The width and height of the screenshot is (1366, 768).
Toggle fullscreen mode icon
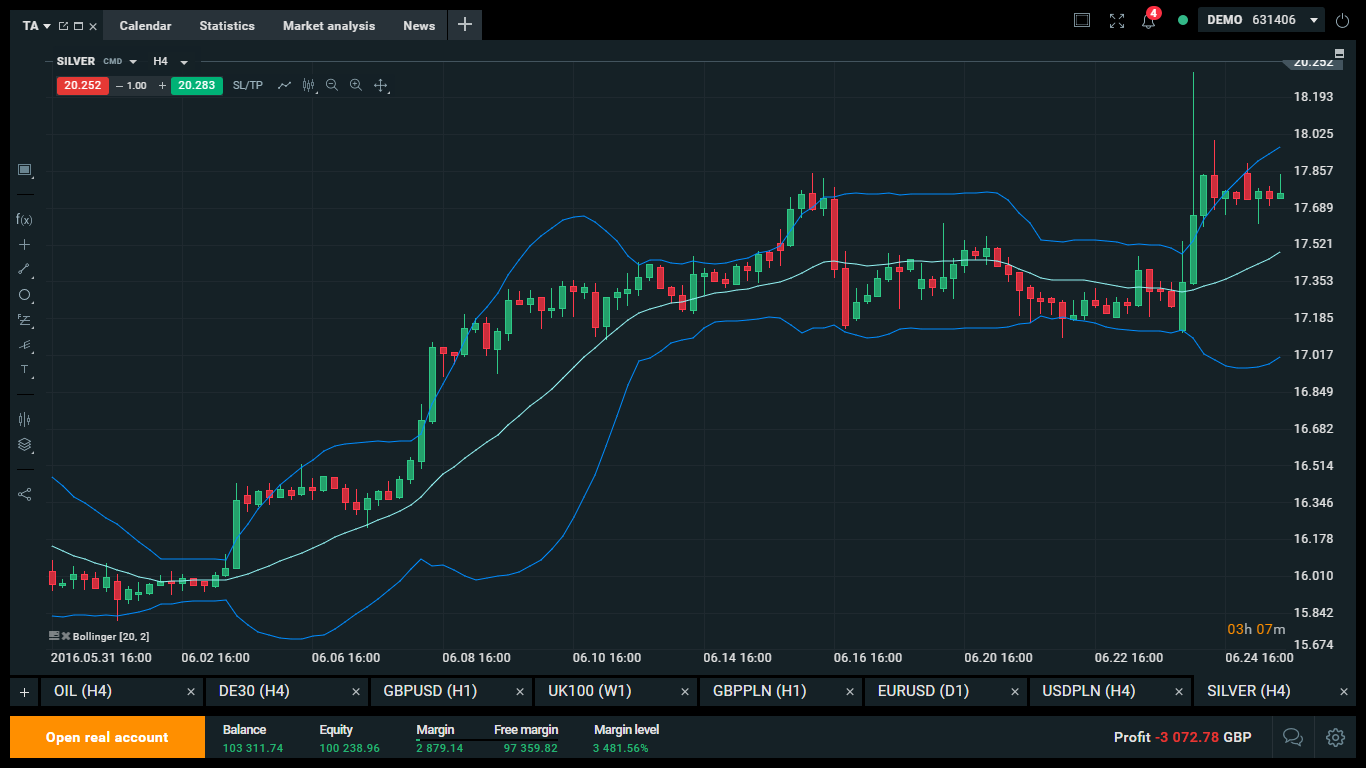point(1117,21)
